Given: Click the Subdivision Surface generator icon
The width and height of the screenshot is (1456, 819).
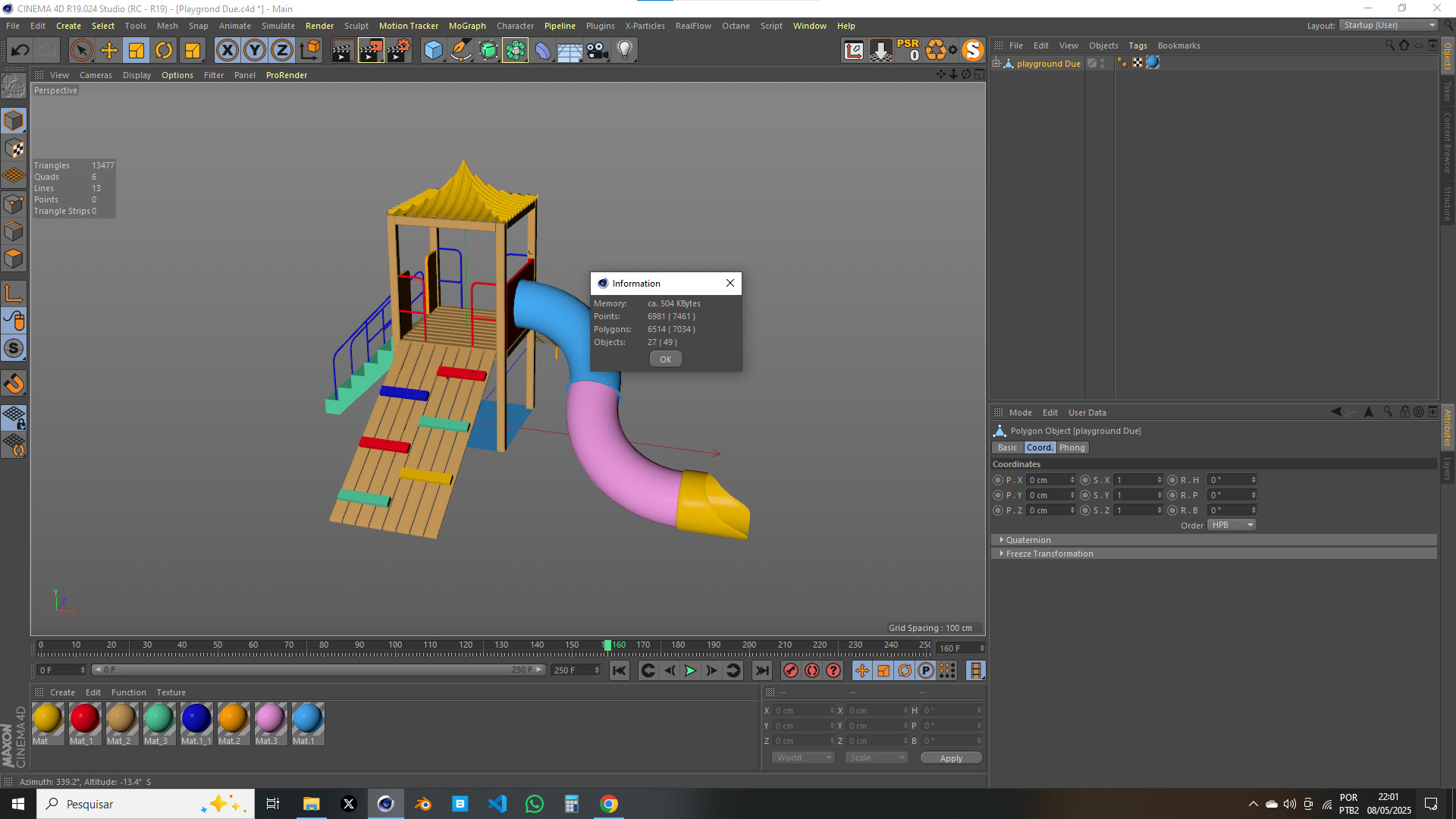Looking at the screenshot, I should coord(488,51).
